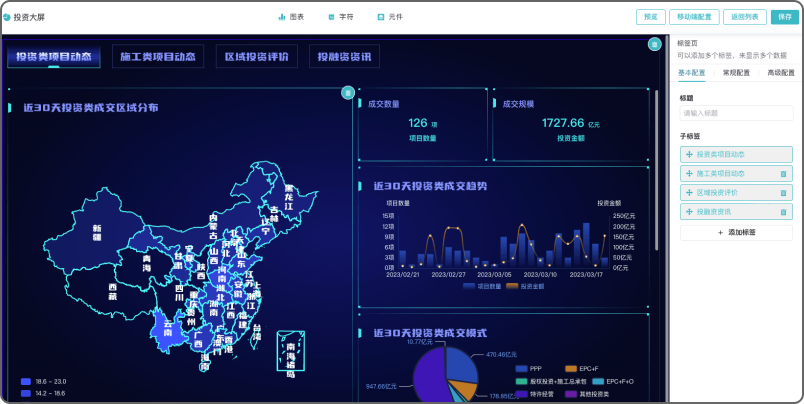This screenshot has width=804, height=404.
Task: Toggle EPC+F legend in pie chart
Action: click(582, 369)
